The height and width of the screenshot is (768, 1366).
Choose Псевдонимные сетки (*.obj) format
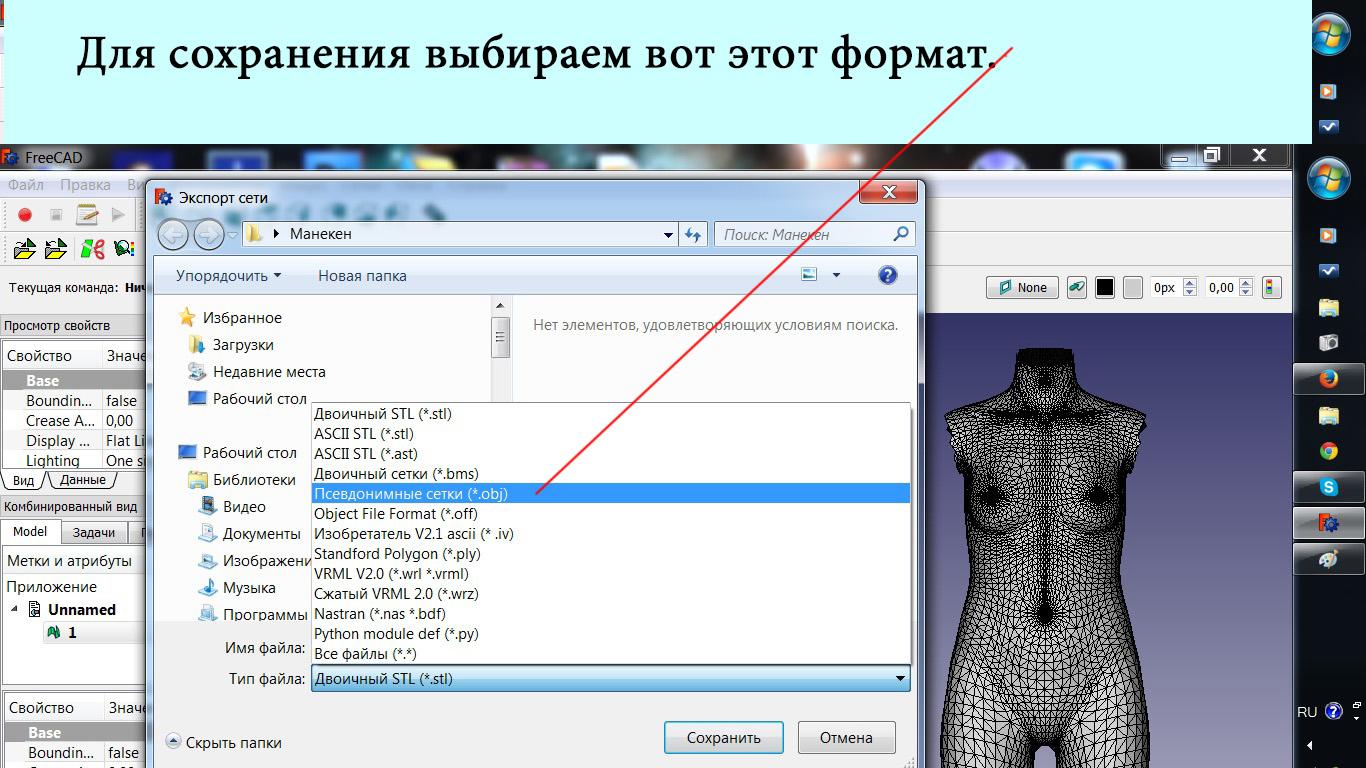(610, 493)
